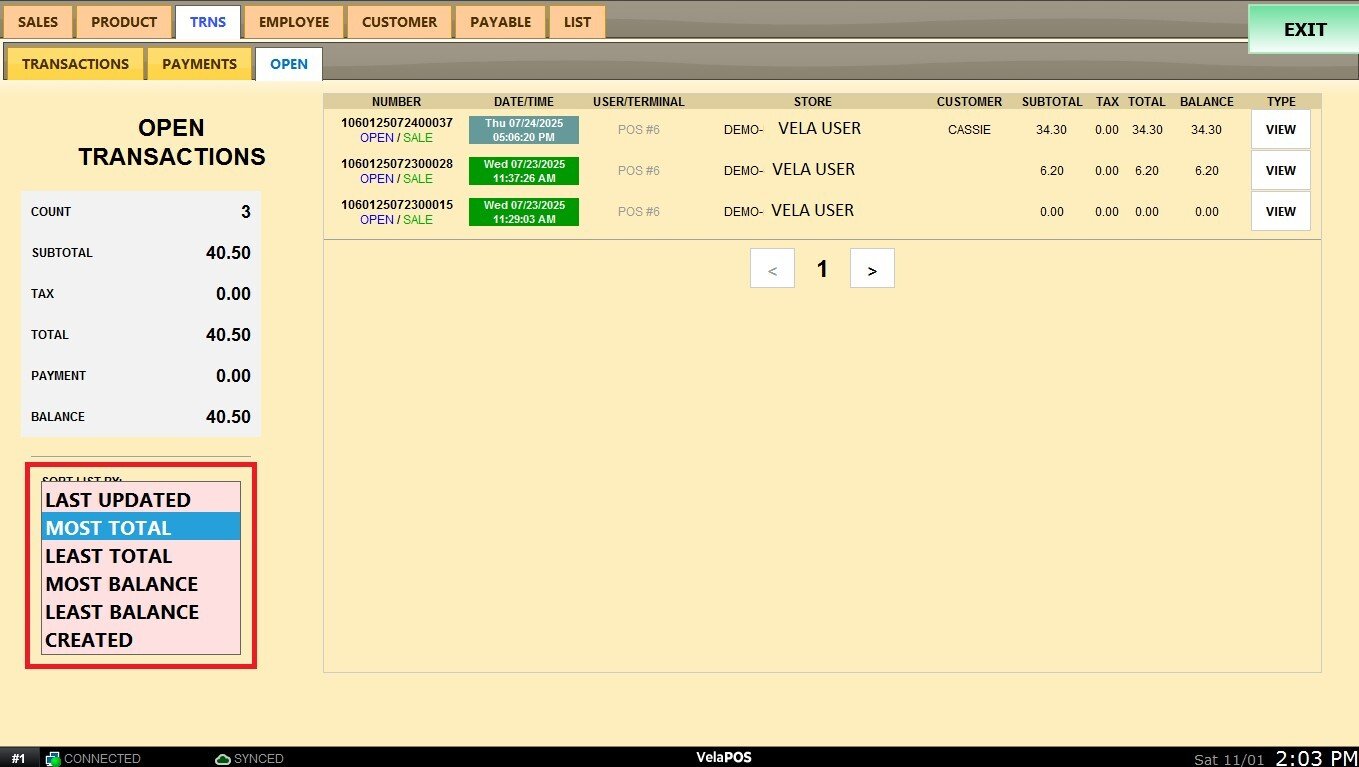Click the synced cloud icon
This screenshot has height=767, width=1359.
tap(223, 759)
